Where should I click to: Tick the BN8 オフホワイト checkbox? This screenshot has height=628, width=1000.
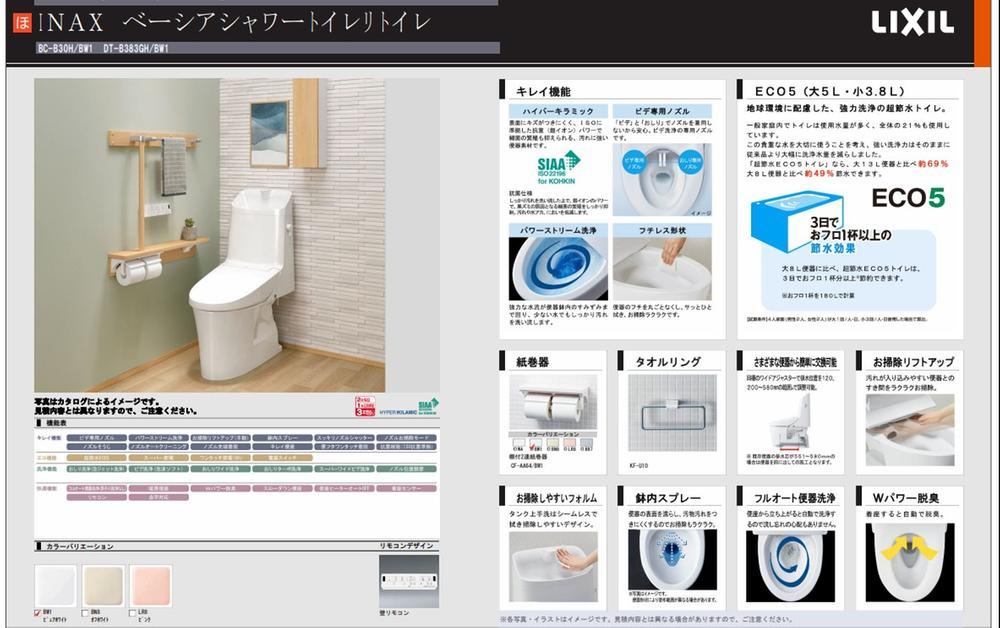tap(85, 613)
